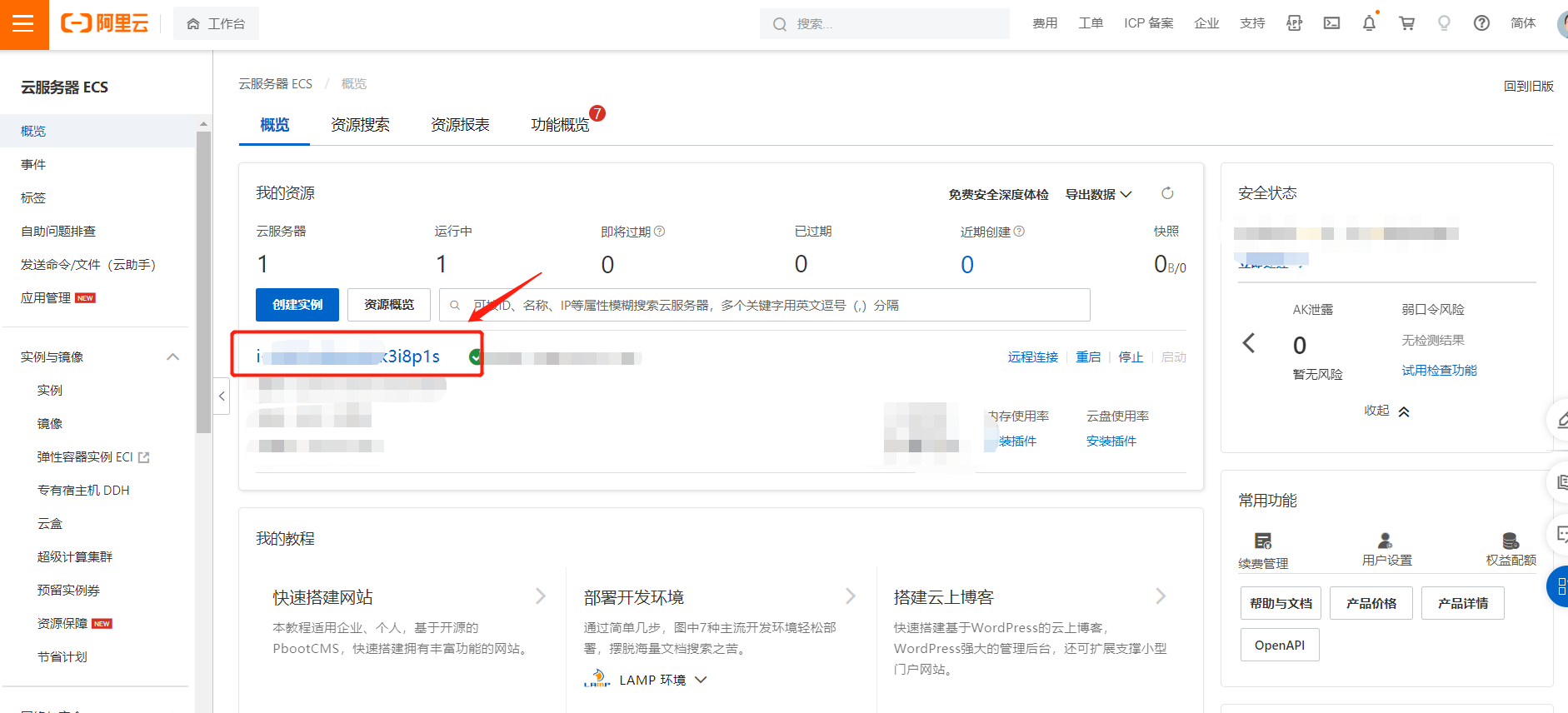Click 停止 for the instance

pos(1131,357)
